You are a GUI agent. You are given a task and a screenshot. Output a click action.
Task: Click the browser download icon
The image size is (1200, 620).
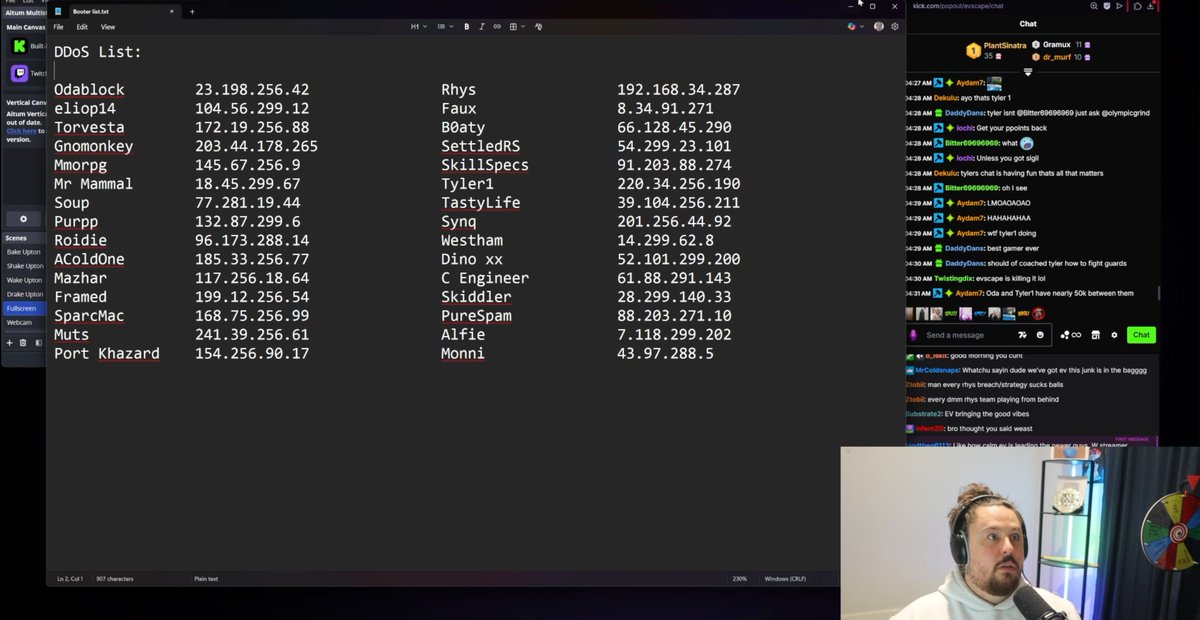[x=1153, y=6]
